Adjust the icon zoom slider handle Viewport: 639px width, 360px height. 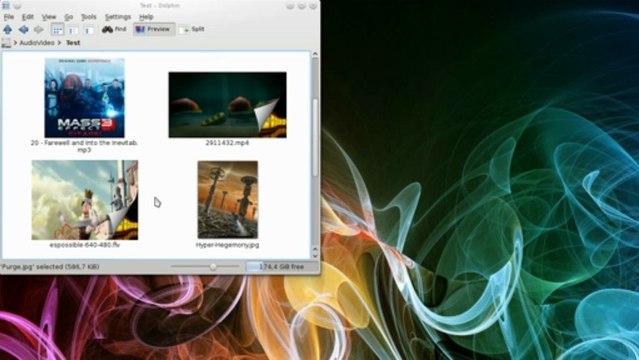point(213,267)
